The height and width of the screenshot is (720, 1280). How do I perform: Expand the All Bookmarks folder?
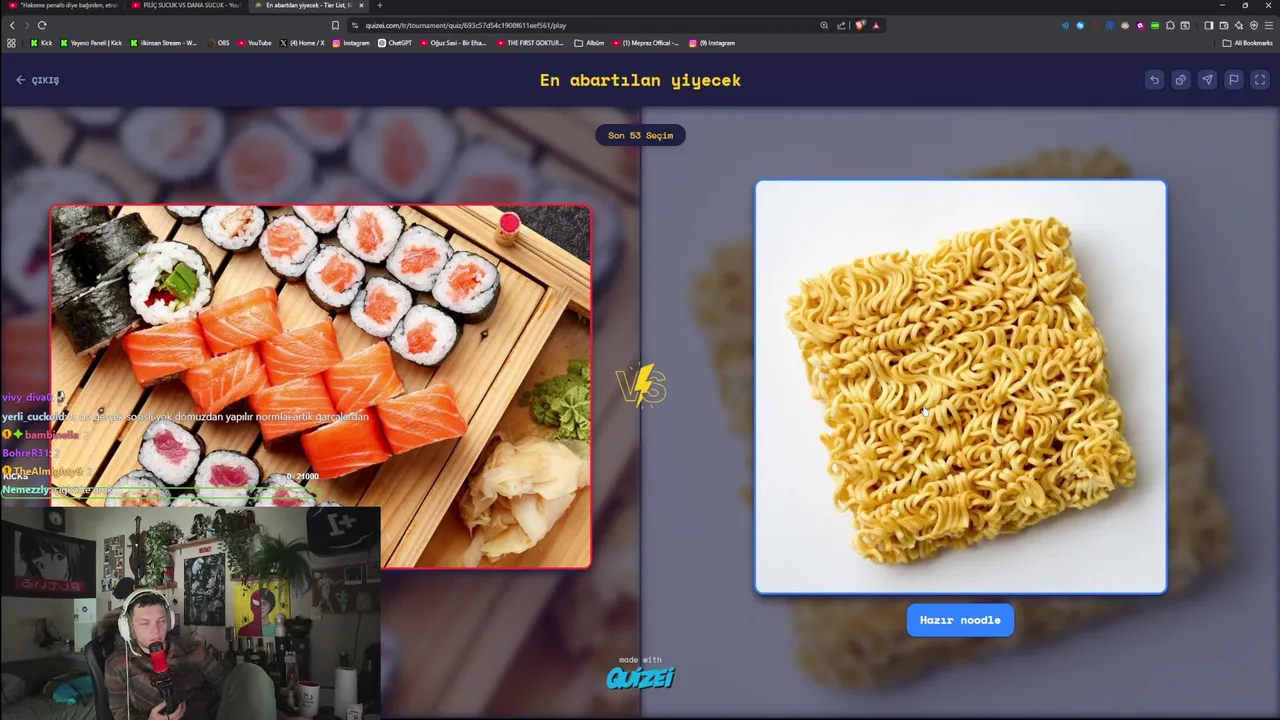click(1247, 43)
